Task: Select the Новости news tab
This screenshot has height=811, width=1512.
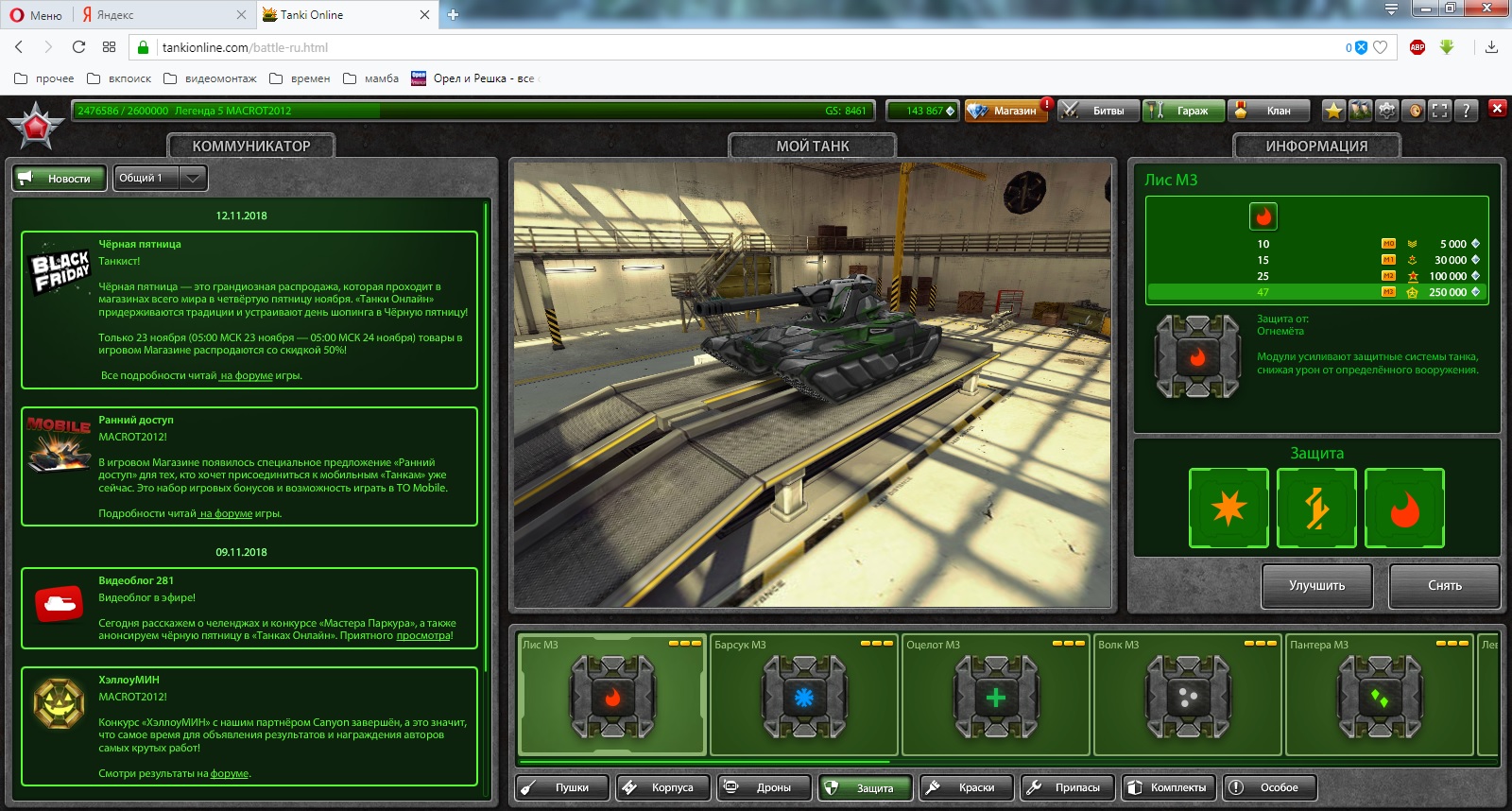Action: 60,178
